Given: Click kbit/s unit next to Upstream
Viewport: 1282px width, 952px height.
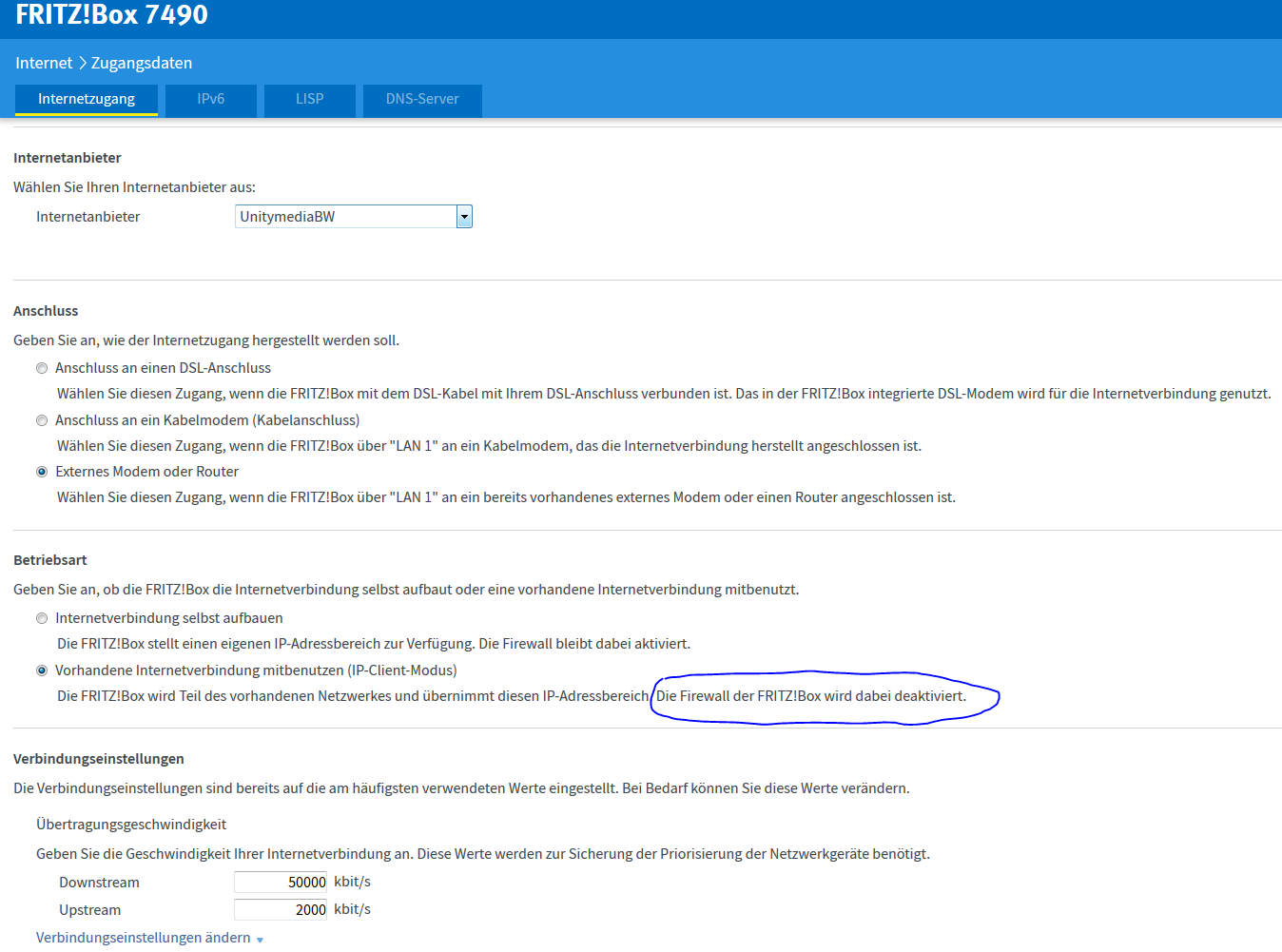Looking at the screenshot, I should click(353, 909).
